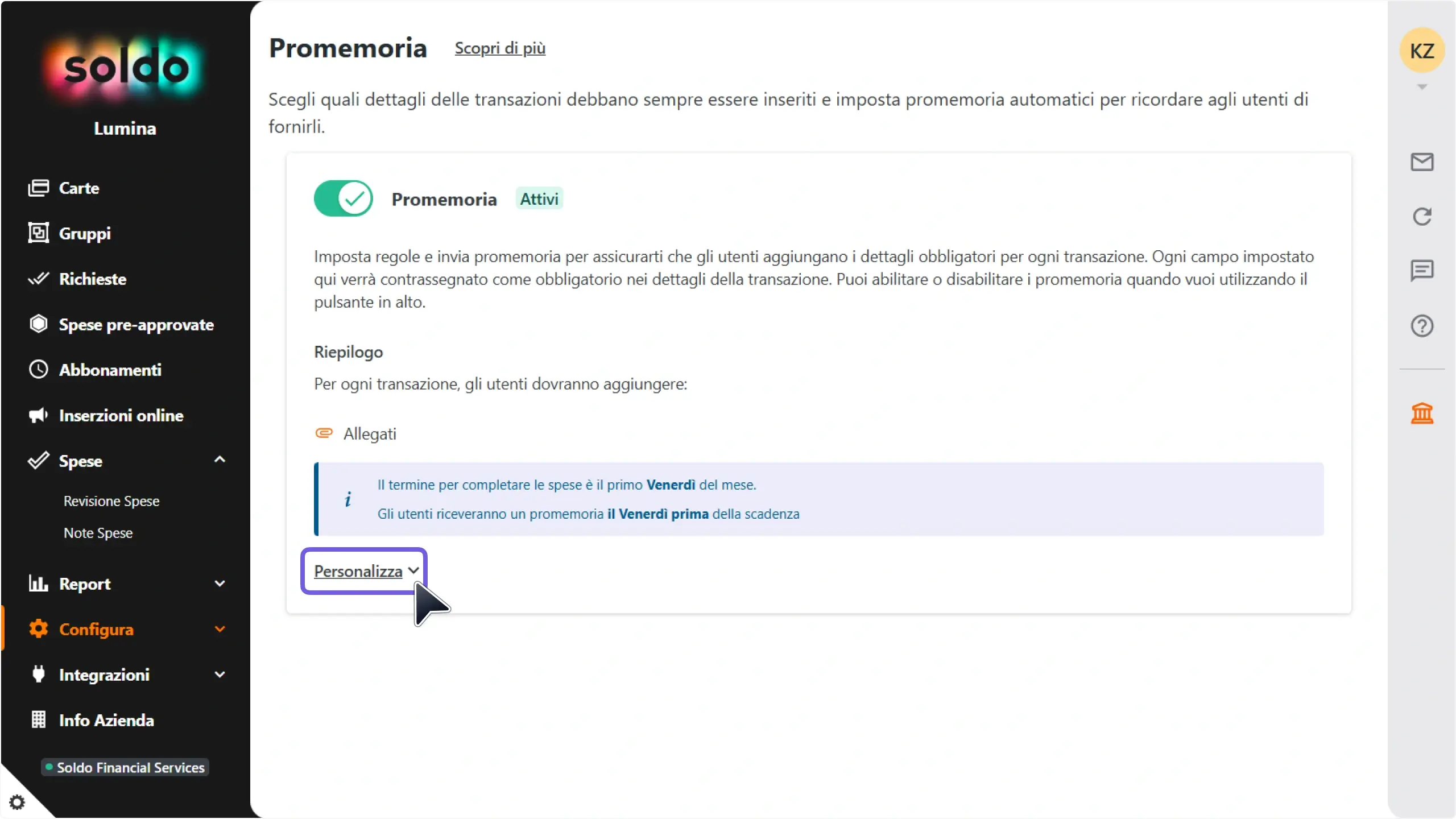Open the chat messages icon
Viewport: 1456px width, 819px height.
coord(1422,271)
